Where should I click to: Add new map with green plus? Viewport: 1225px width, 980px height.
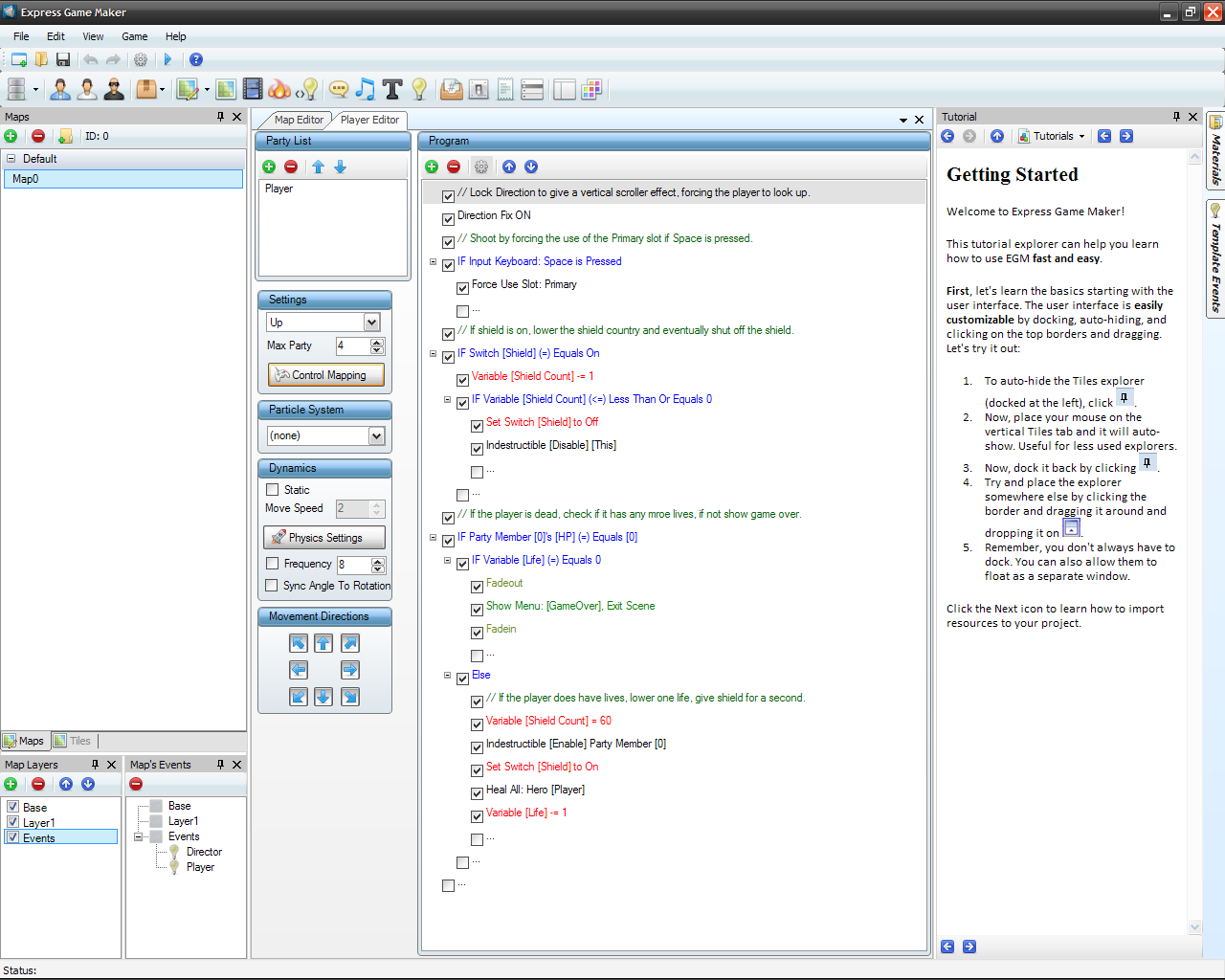pyautogui.click(x=11, y=136)
